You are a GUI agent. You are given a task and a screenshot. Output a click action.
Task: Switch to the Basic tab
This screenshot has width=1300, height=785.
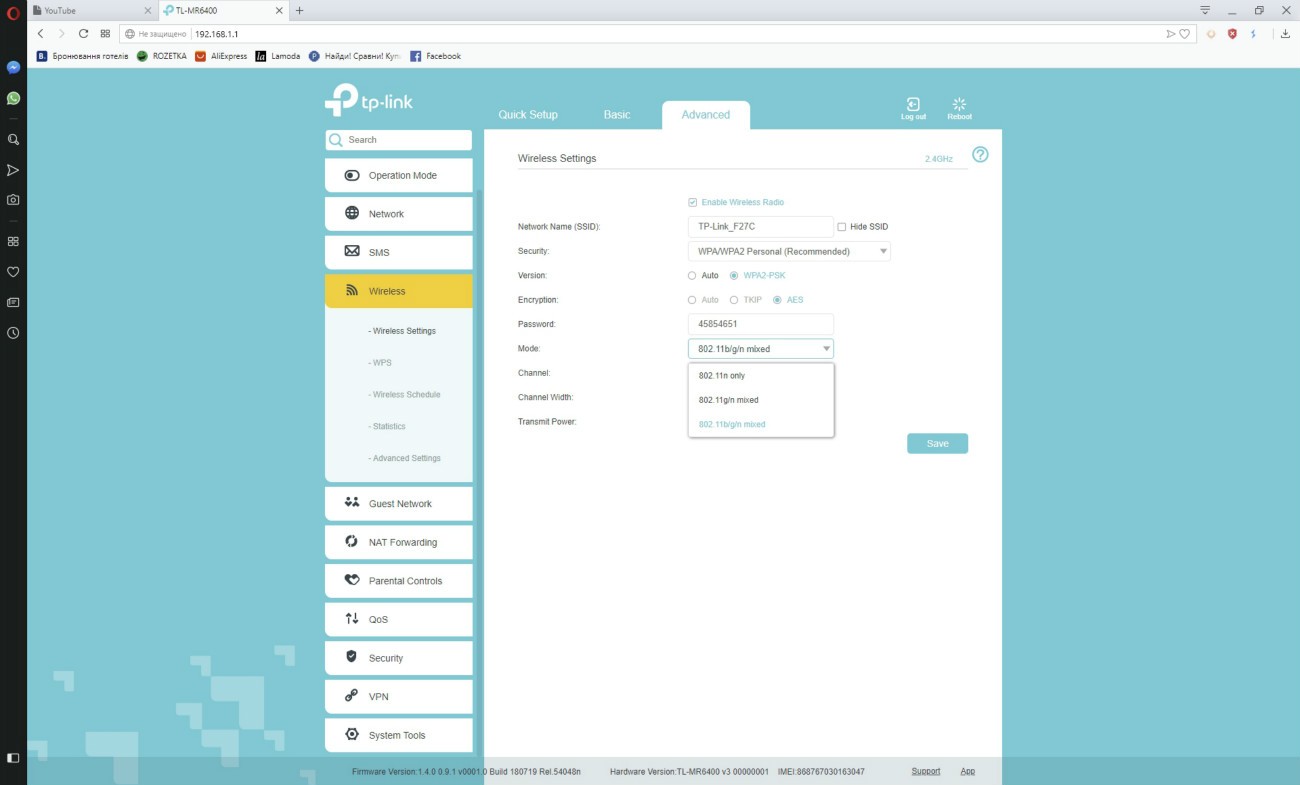tap(617, 115)
